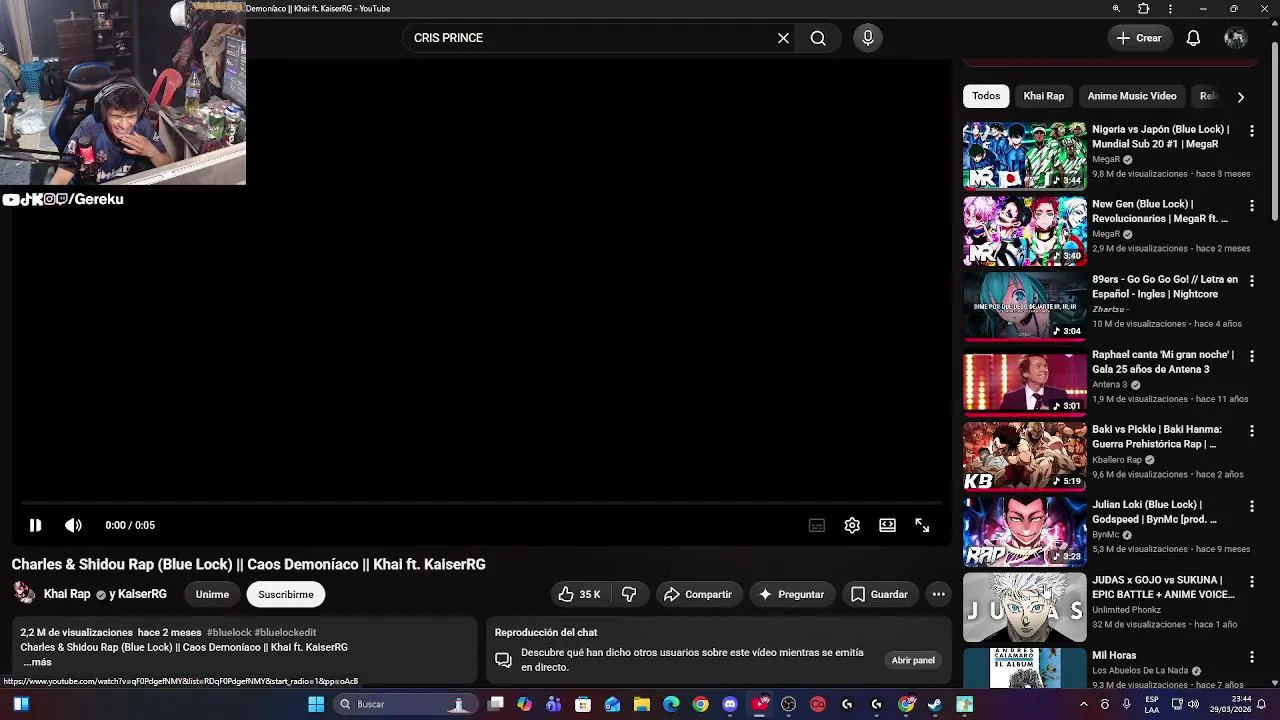Open the chat replay panel
Screen dimensions: 1280x720
point(913,660)
